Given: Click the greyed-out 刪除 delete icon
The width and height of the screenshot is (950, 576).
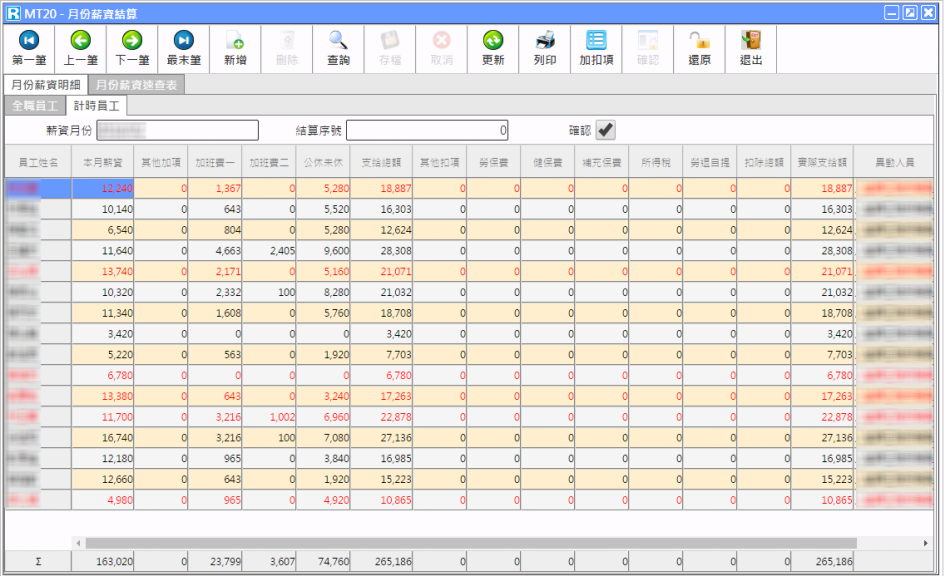Looking at the screenshot, I should (287, 48).
